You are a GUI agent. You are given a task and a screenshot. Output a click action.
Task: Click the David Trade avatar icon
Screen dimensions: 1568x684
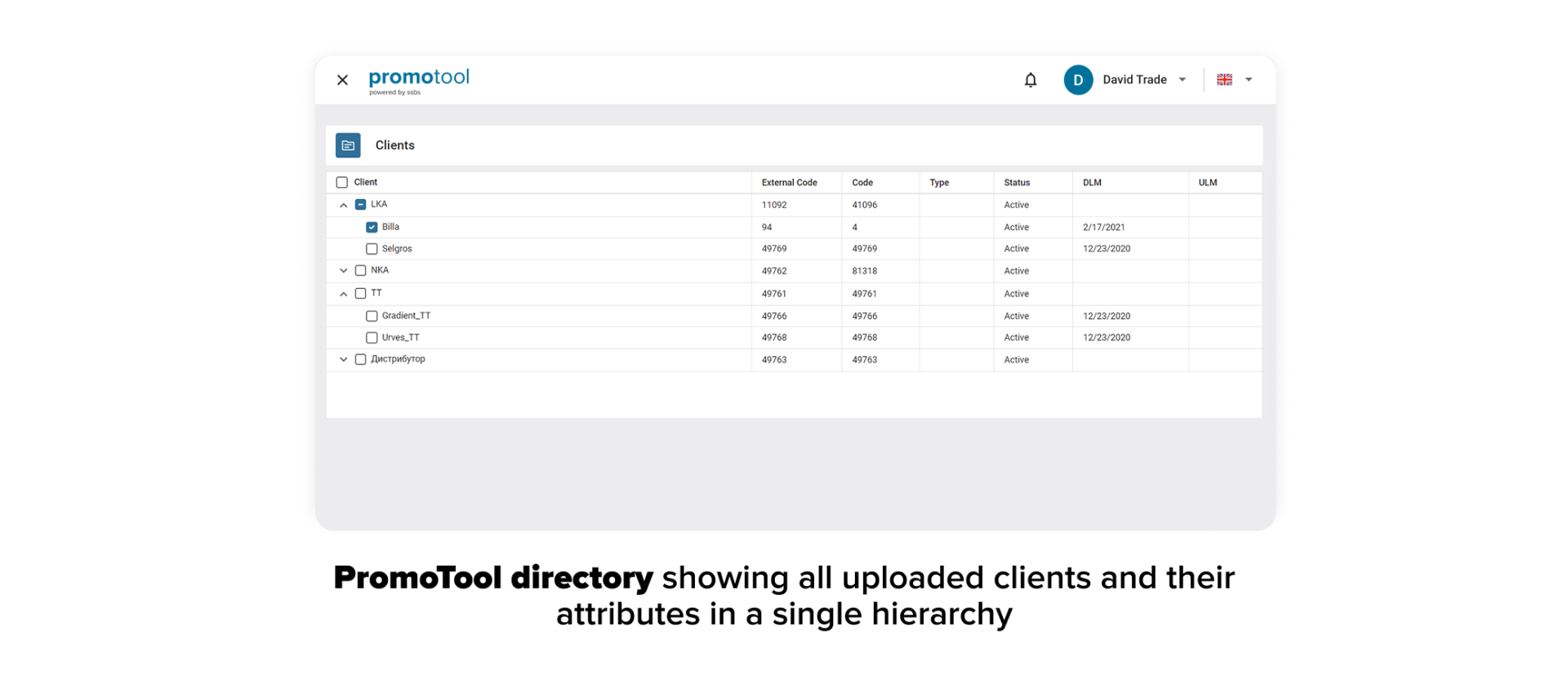[1077, 80]
